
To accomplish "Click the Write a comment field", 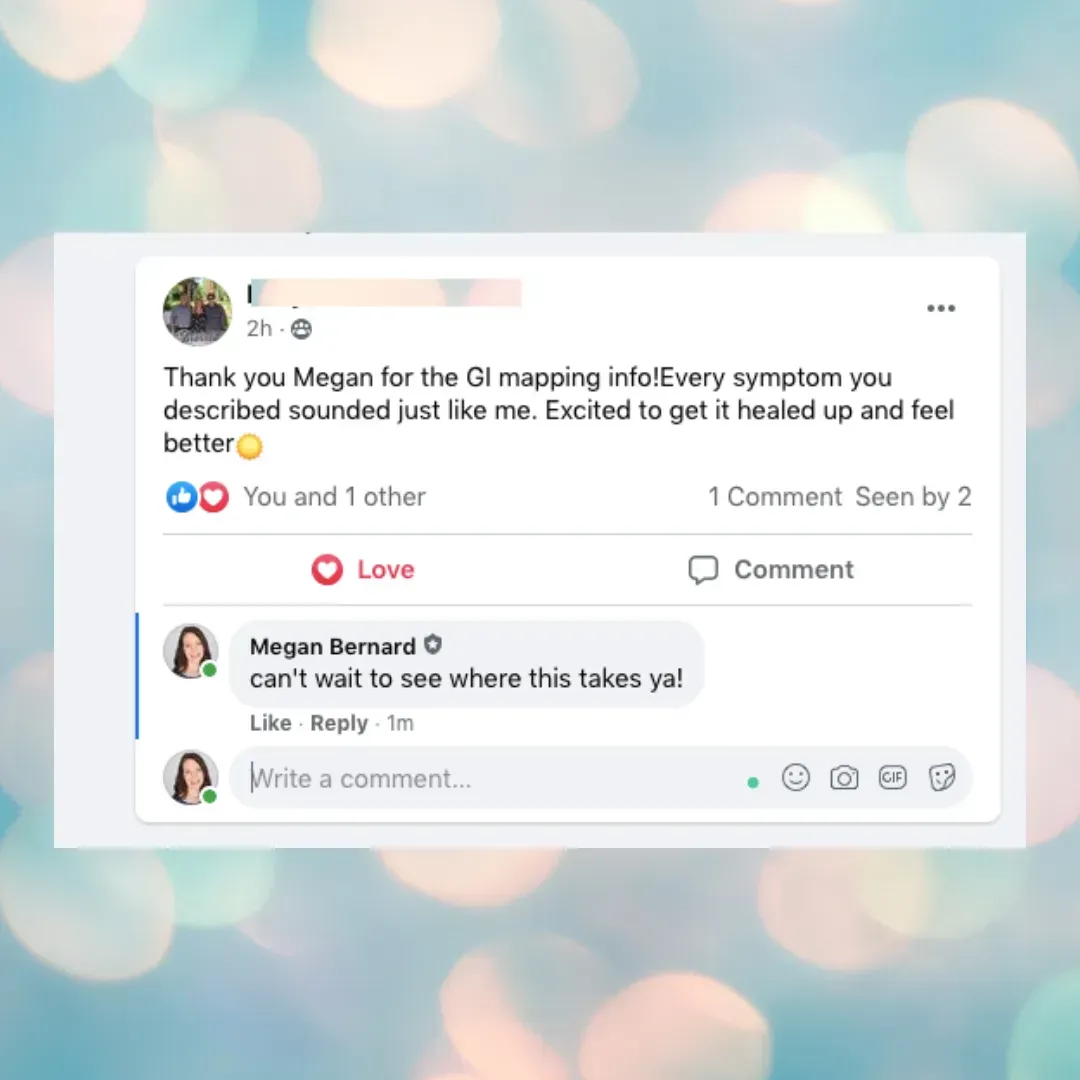I will point(496,778).
